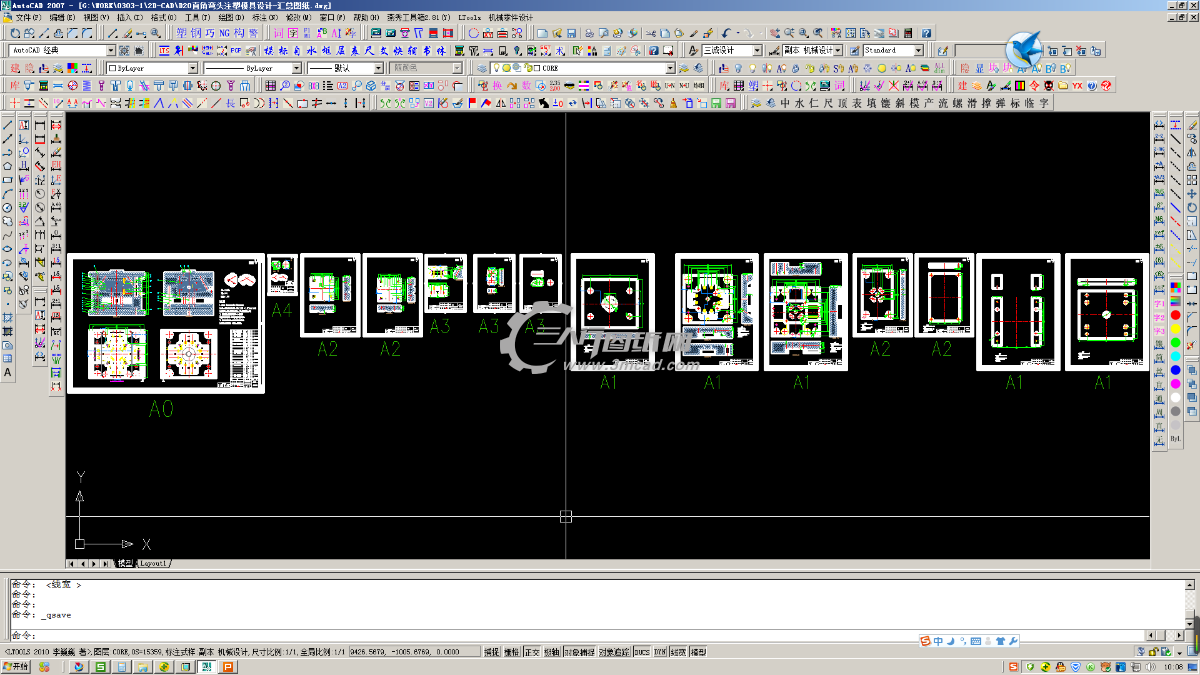Click the NG toolbar button
Image resolution: width=1200 pixels, height=675 pixels.
(224, 33)
